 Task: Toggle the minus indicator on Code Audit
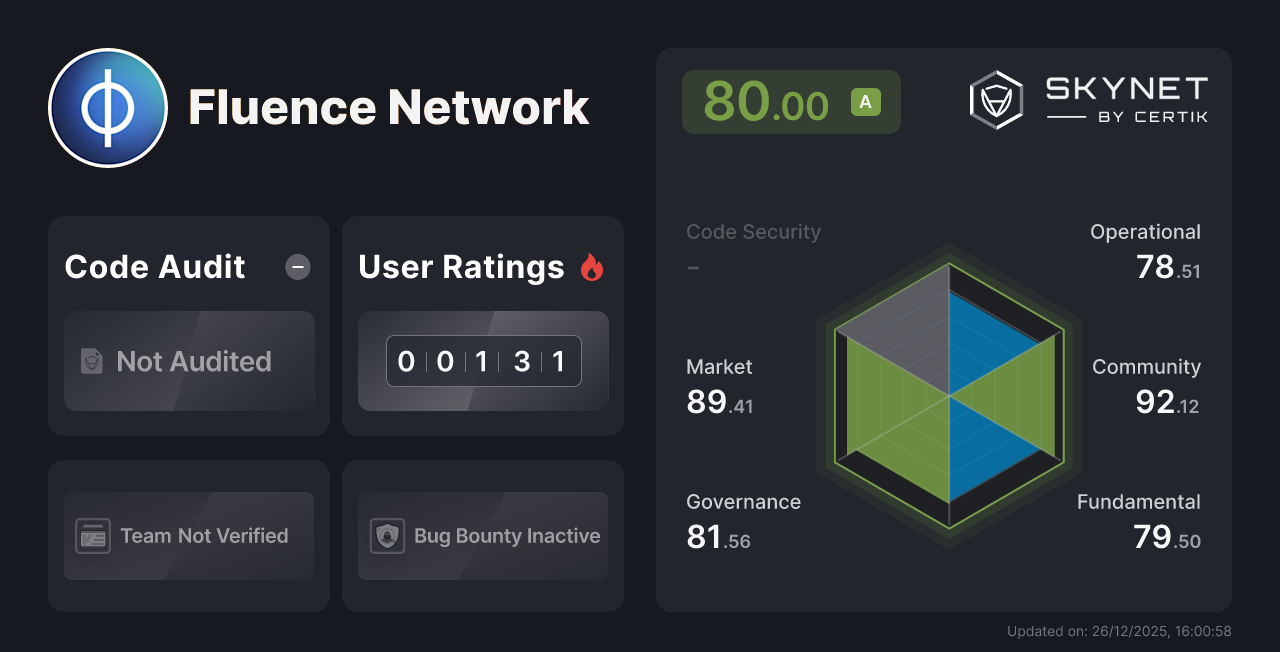[297, 266]
